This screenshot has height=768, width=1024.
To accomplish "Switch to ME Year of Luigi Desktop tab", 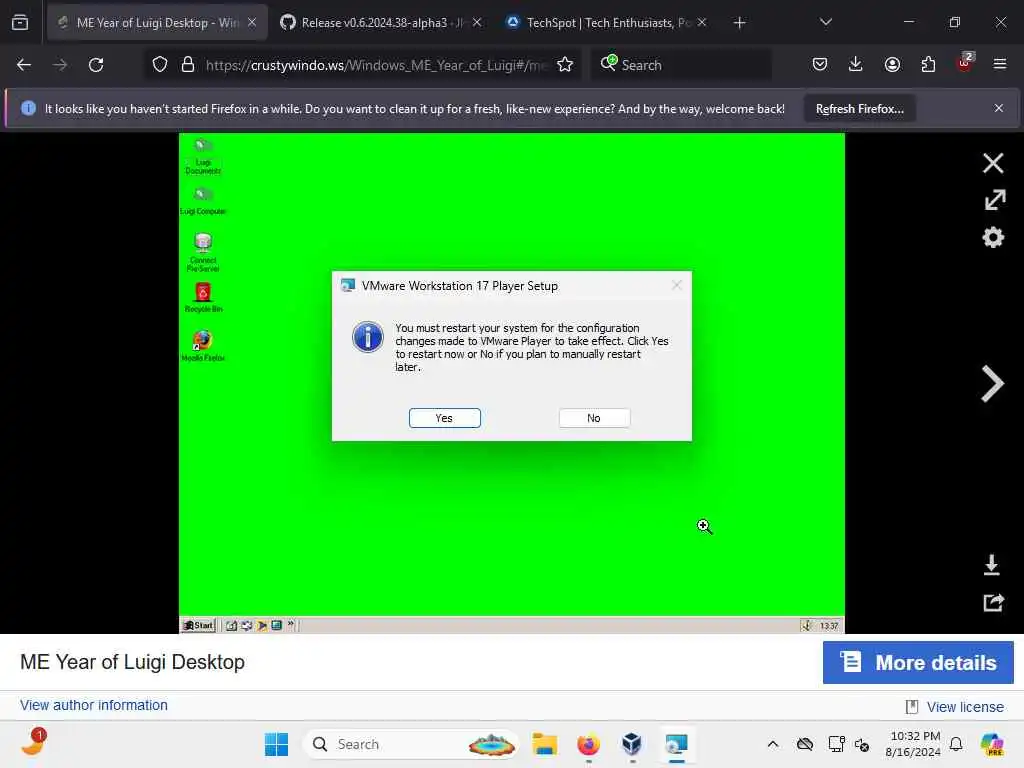I will 157,23.
